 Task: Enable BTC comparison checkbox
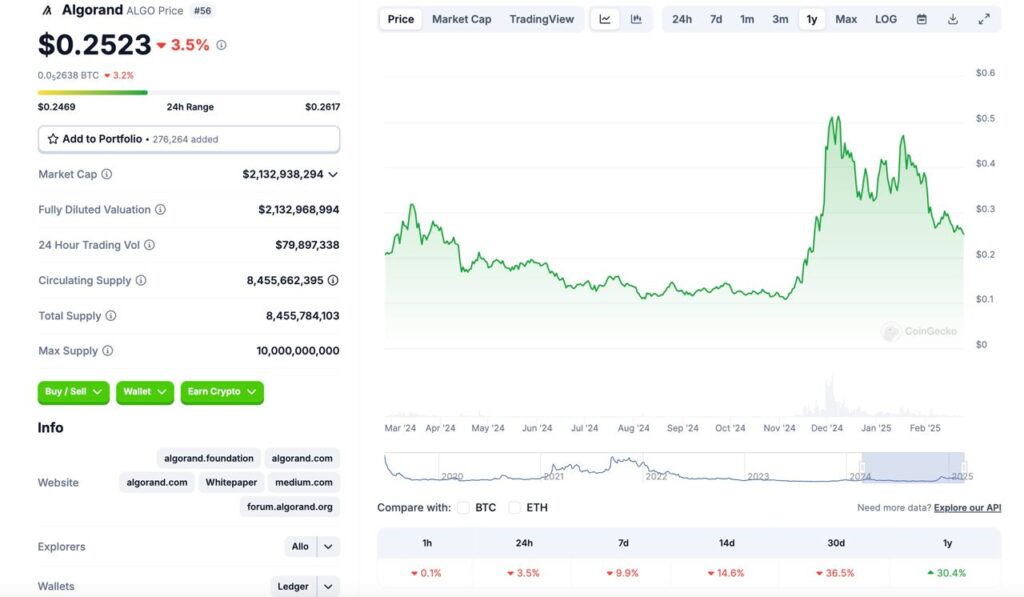[x=463, y=508]
